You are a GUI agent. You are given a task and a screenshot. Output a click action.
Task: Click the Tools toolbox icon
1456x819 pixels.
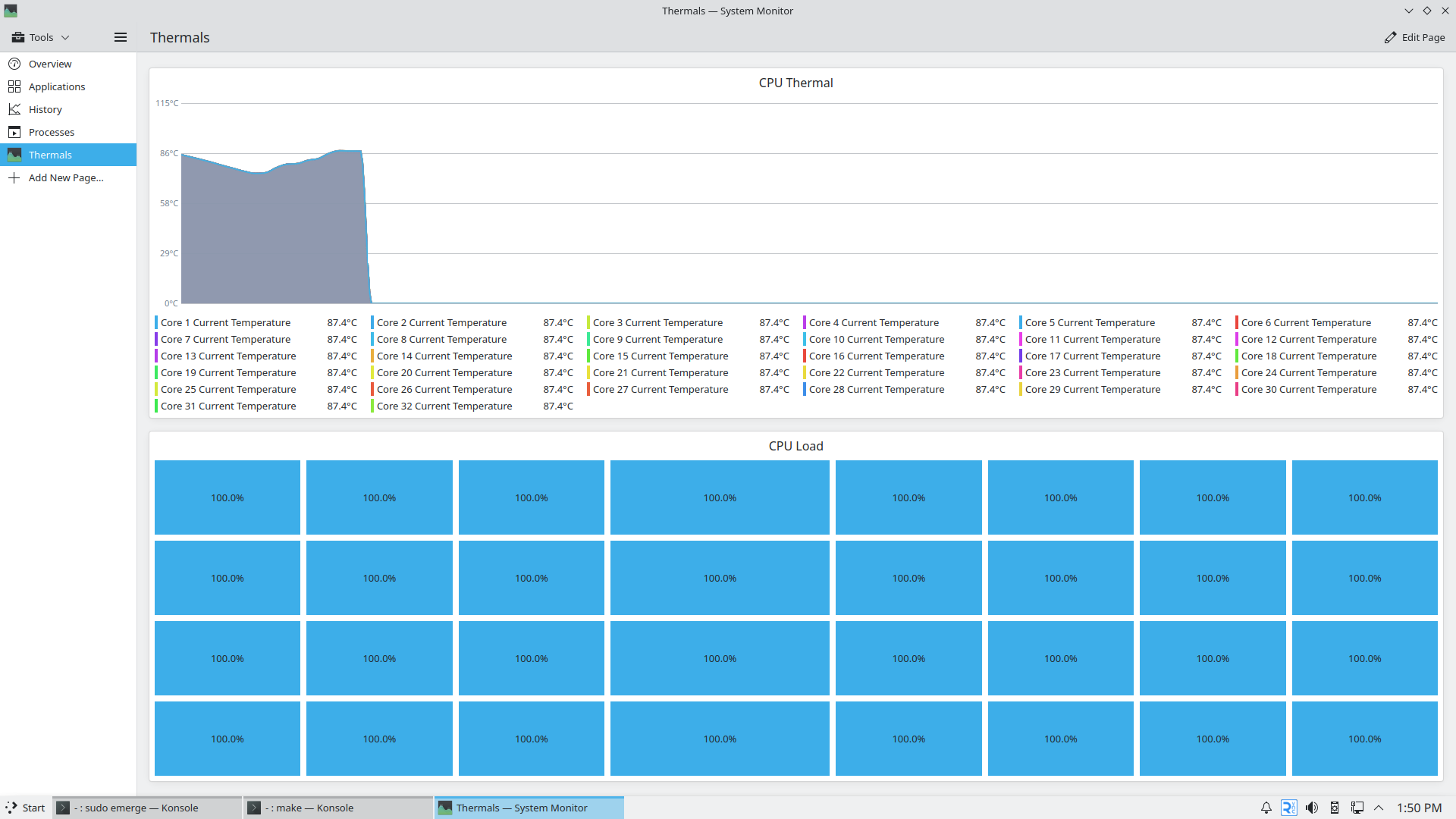(18, 37)
